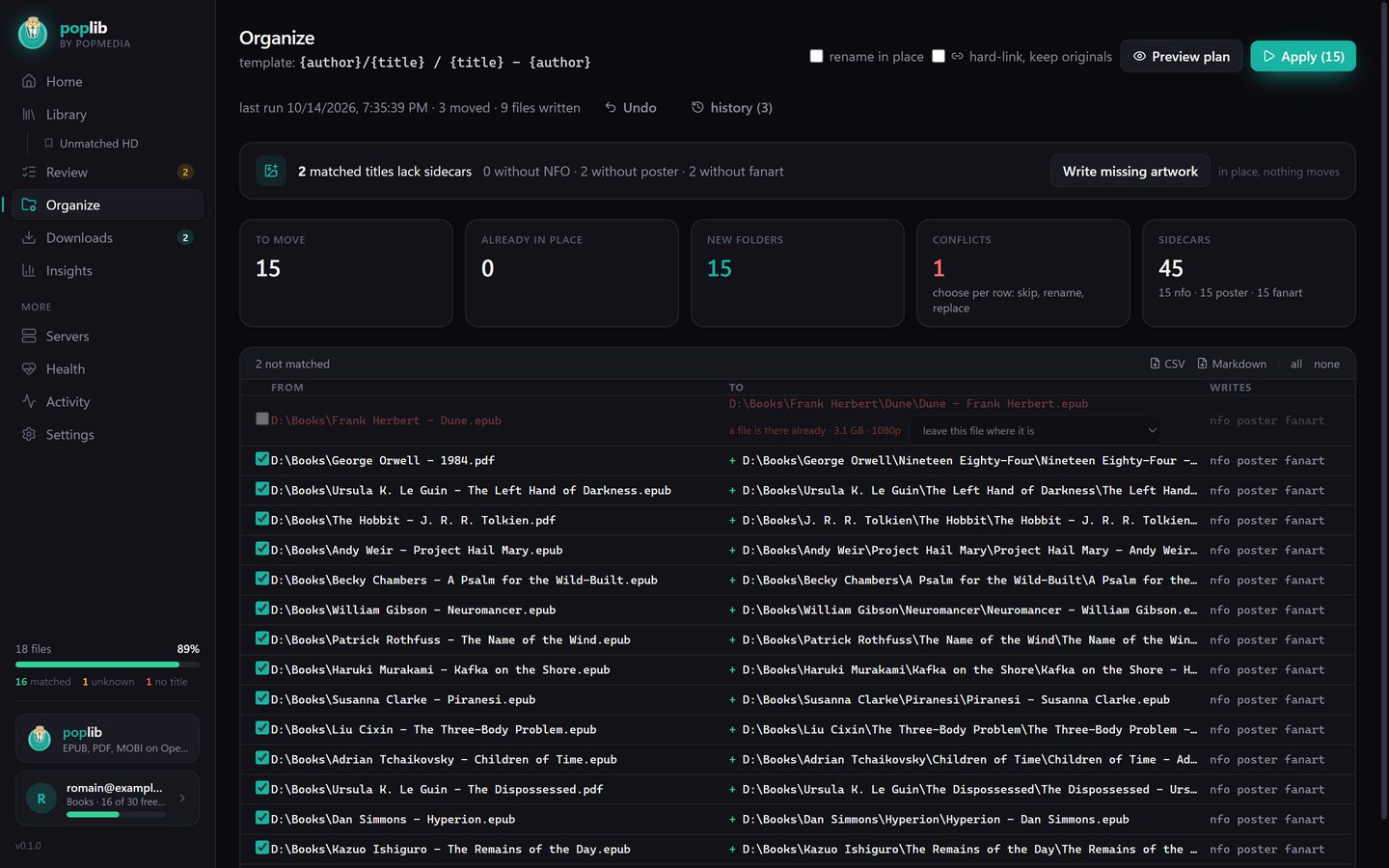Screen dimensions: 1389x868
Task: Click the '1 no title' status text
Action: [167, 682]
